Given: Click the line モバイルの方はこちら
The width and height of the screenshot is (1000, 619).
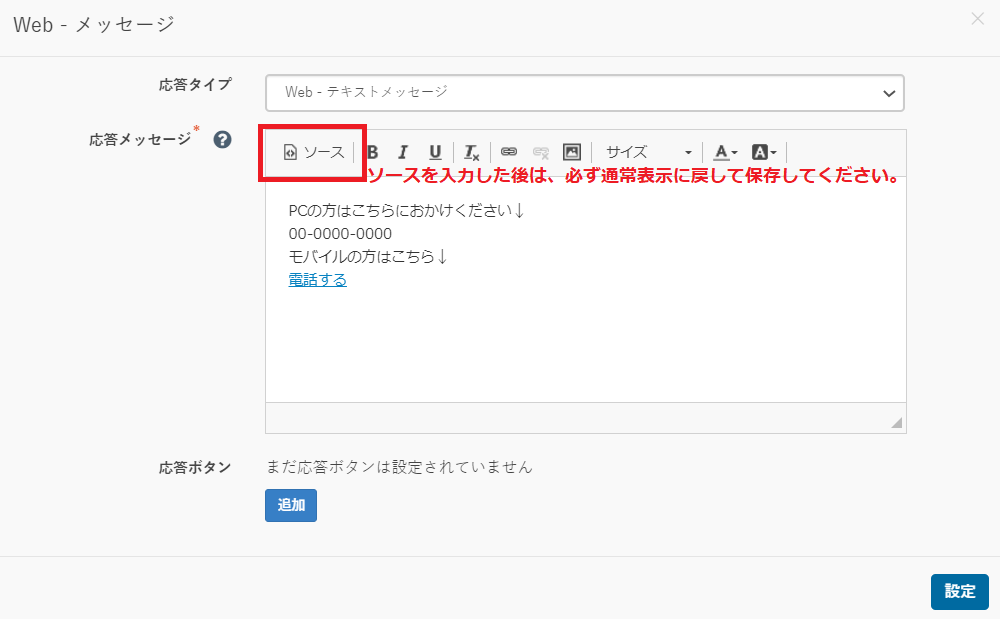Looking at the screenshot, I should pos(368,256).
